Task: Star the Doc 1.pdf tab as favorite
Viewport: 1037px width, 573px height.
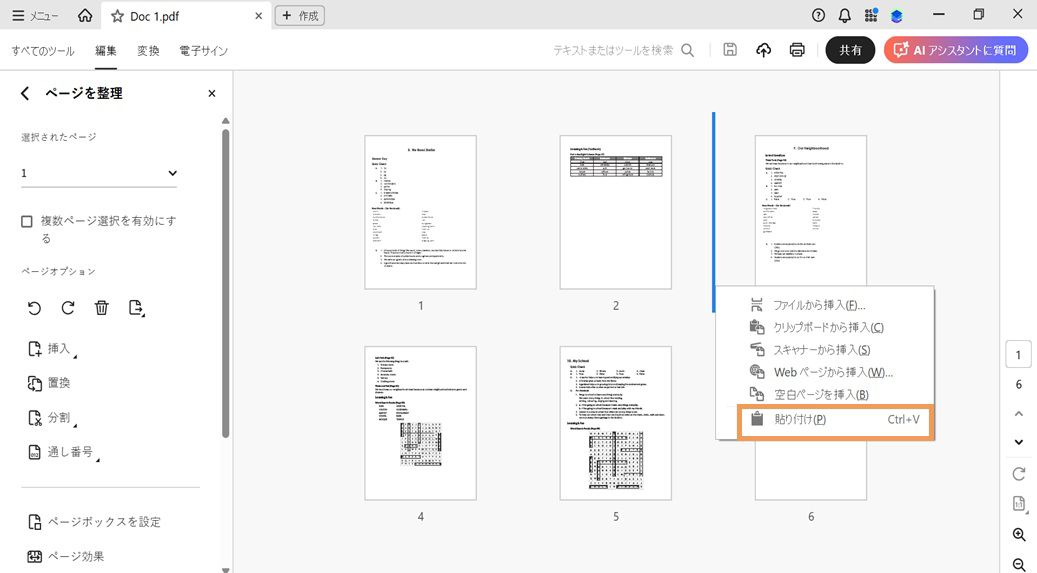Action: coord(117,16)
